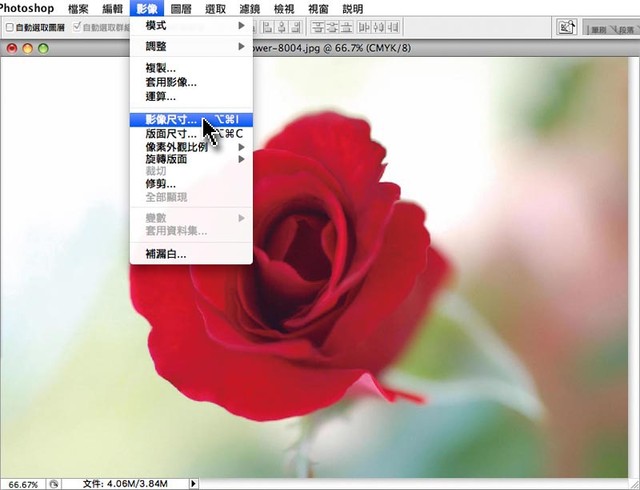The image size is (640, 490).
Task: Open the 圖層 menu in the menu bar
Action: (x=182, y=8)
